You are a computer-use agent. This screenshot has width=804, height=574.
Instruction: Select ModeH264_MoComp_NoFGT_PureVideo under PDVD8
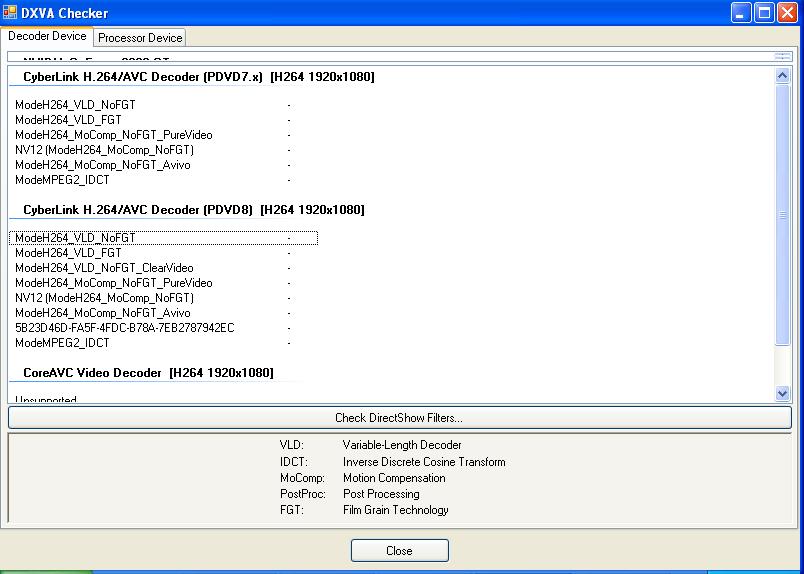(x=164, y=283)
